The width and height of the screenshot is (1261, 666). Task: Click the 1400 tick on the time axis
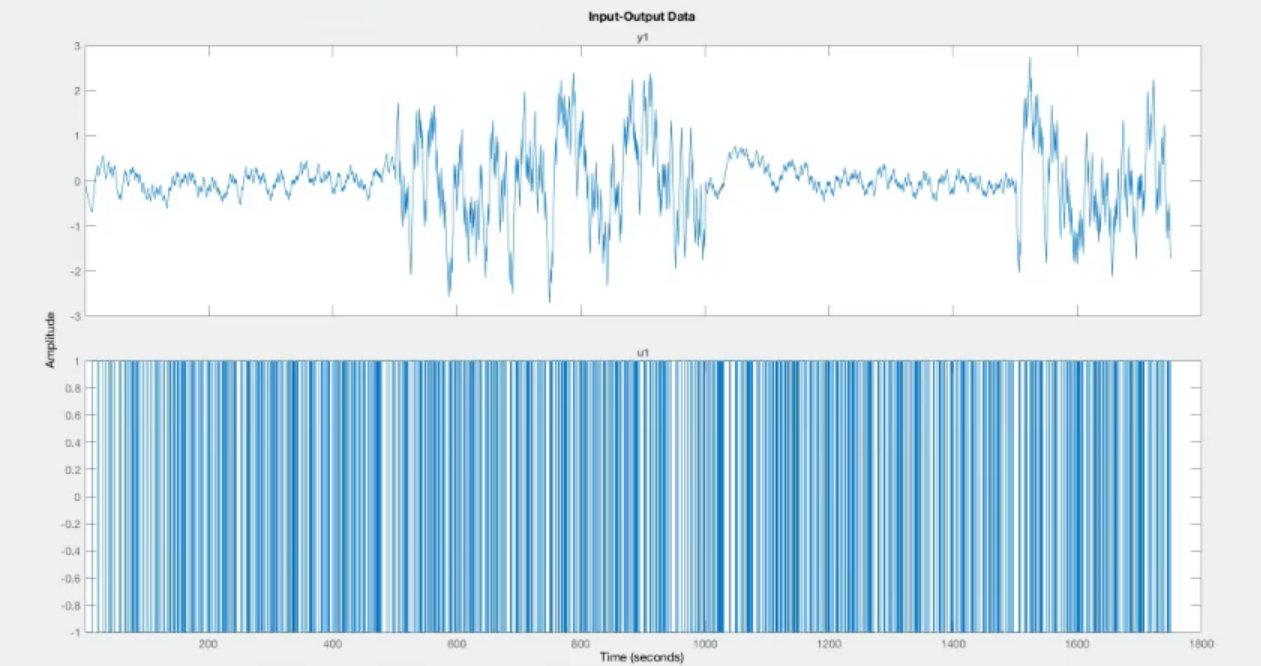coord(953,645)
